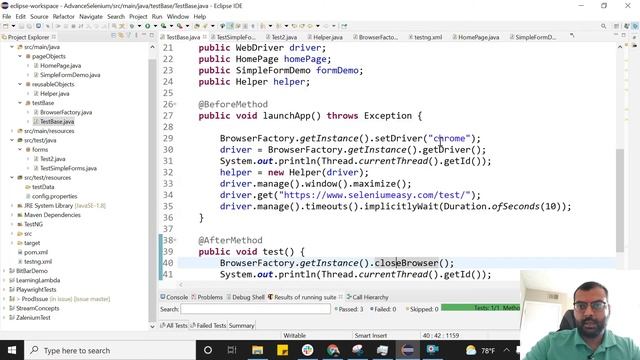
Task: Close the TestBase.java editor tab
Action: [x=205, y=37]
